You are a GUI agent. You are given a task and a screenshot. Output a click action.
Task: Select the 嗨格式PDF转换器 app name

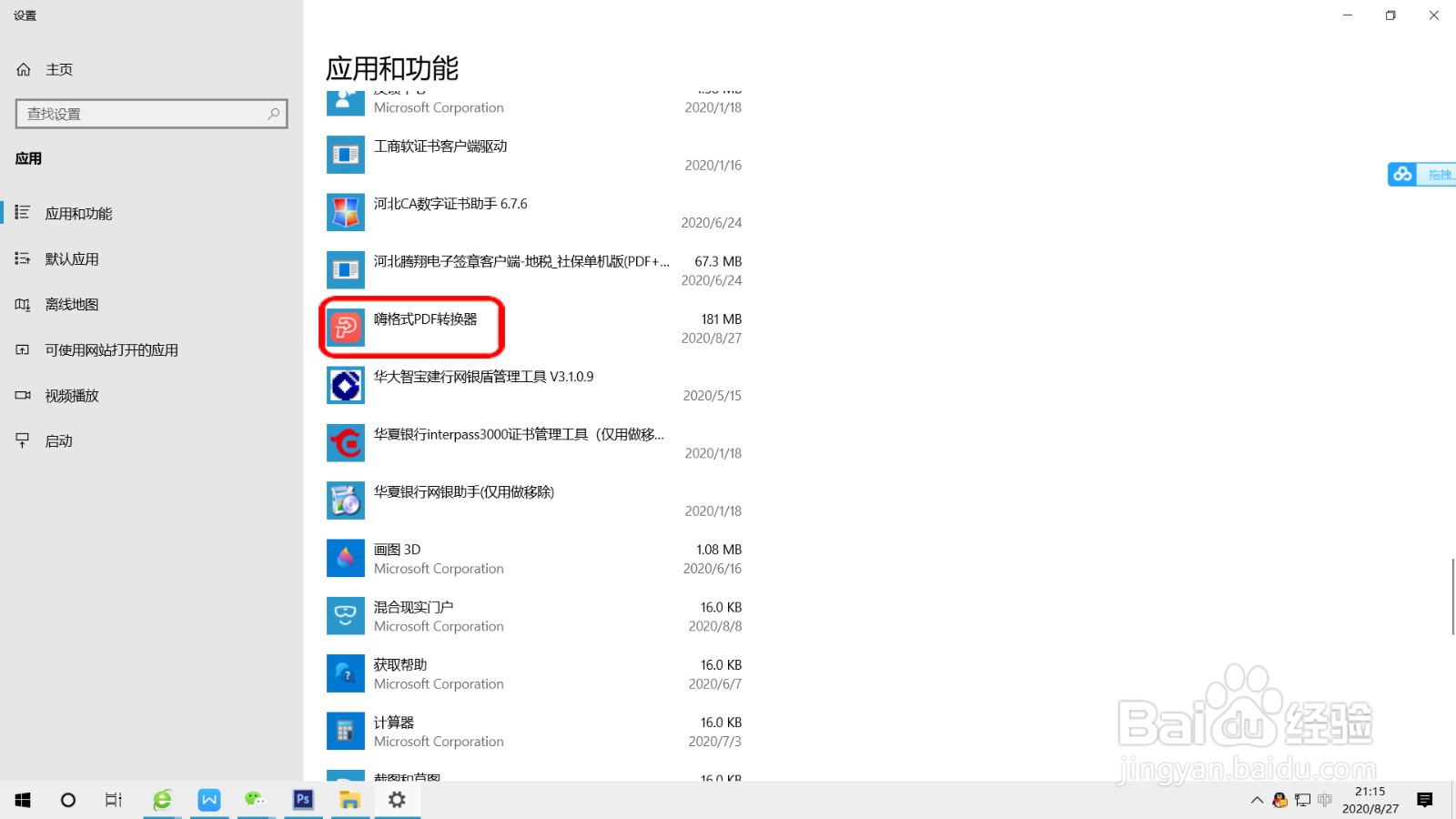coord(426,318)
